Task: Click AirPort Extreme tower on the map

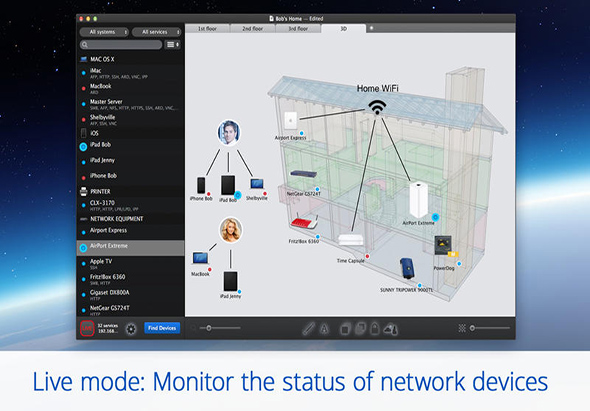Action: [418, 199]
